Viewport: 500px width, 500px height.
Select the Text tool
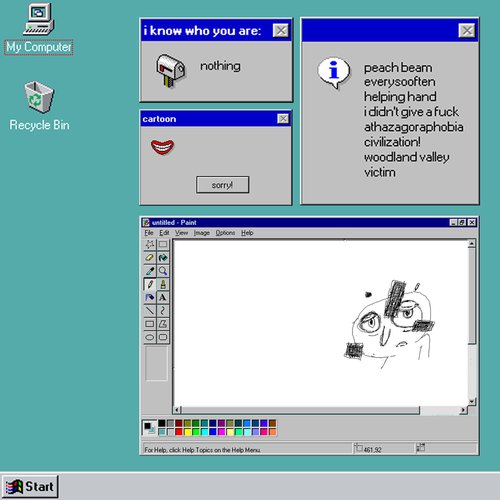pyautogui.click(x=163, y=297)
